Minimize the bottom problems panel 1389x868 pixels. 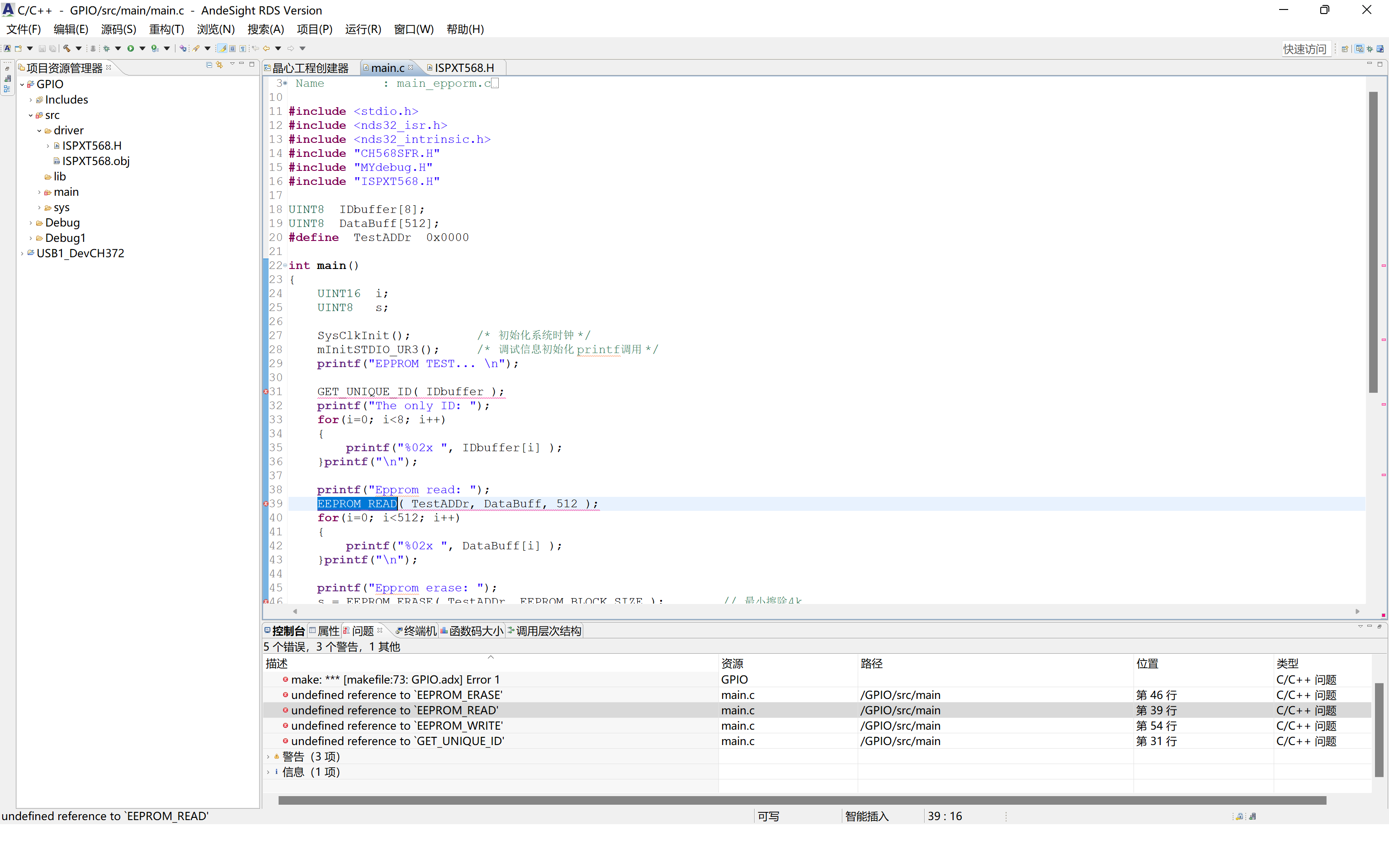click(x=1370, y=626)
